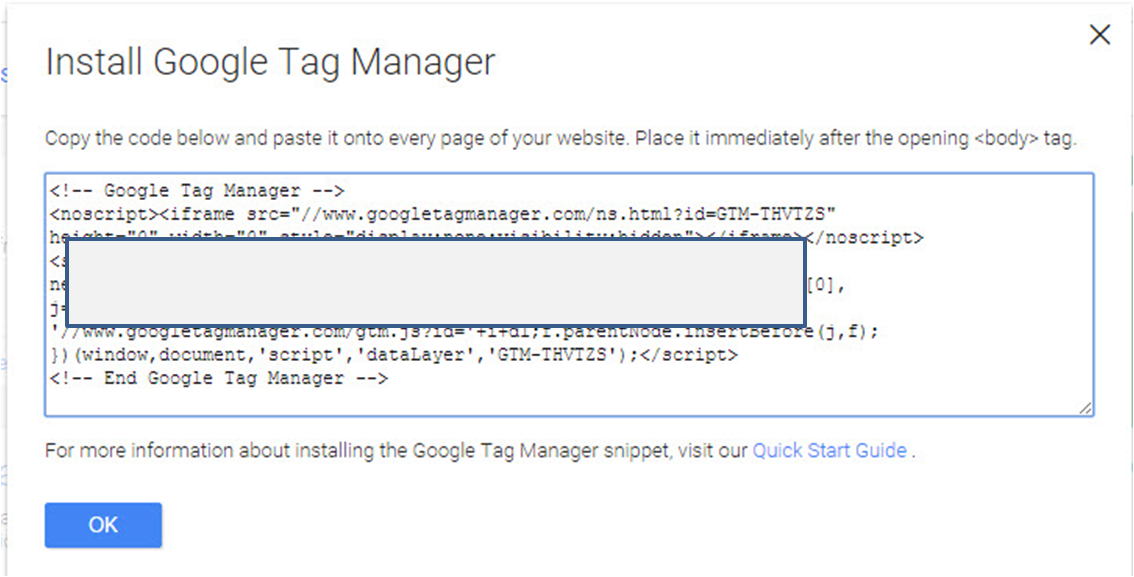1134x577 pixels.
Task: Click the 'Install Google Tag Manager' dialog title
Action: [269, 61]
